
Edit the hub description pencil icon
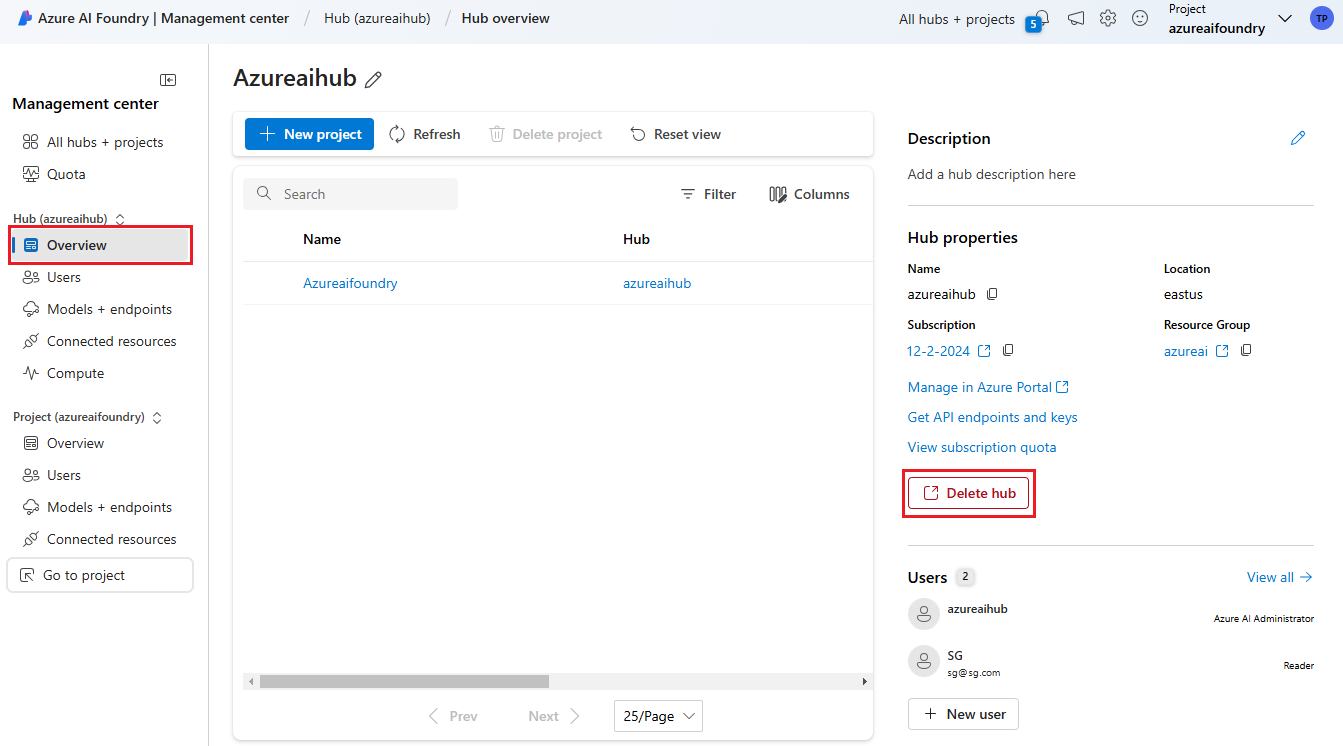click(x=1298, y=138)
